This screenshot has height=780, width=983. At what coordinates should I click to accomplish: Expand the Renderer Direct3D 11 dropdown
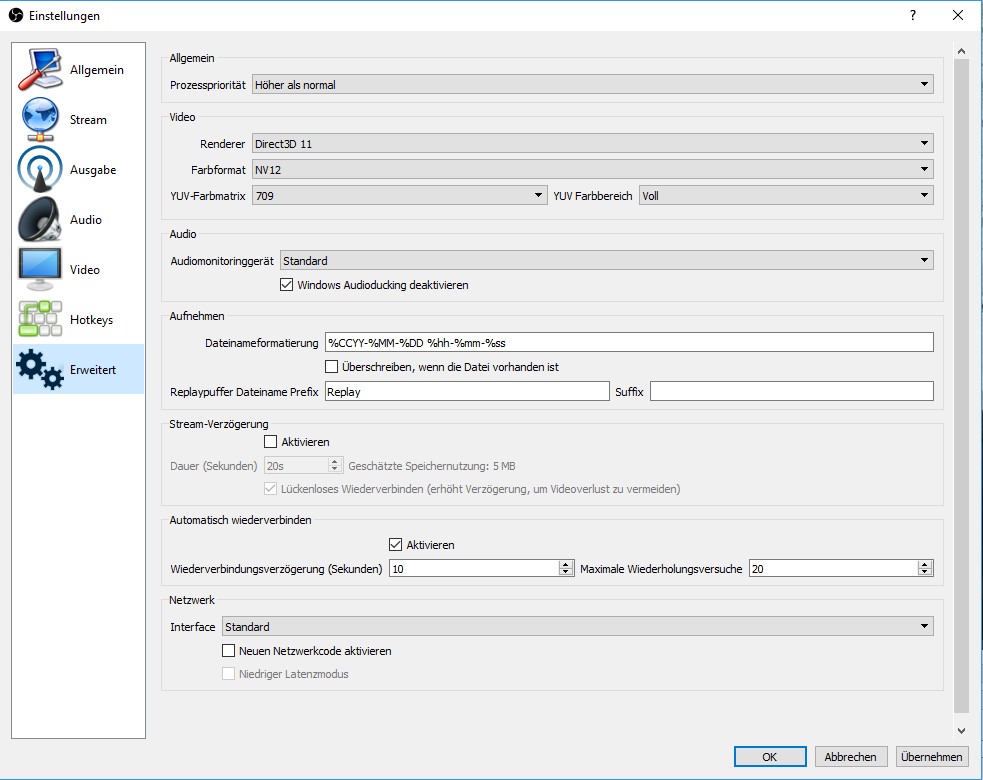tap(592, 144)
